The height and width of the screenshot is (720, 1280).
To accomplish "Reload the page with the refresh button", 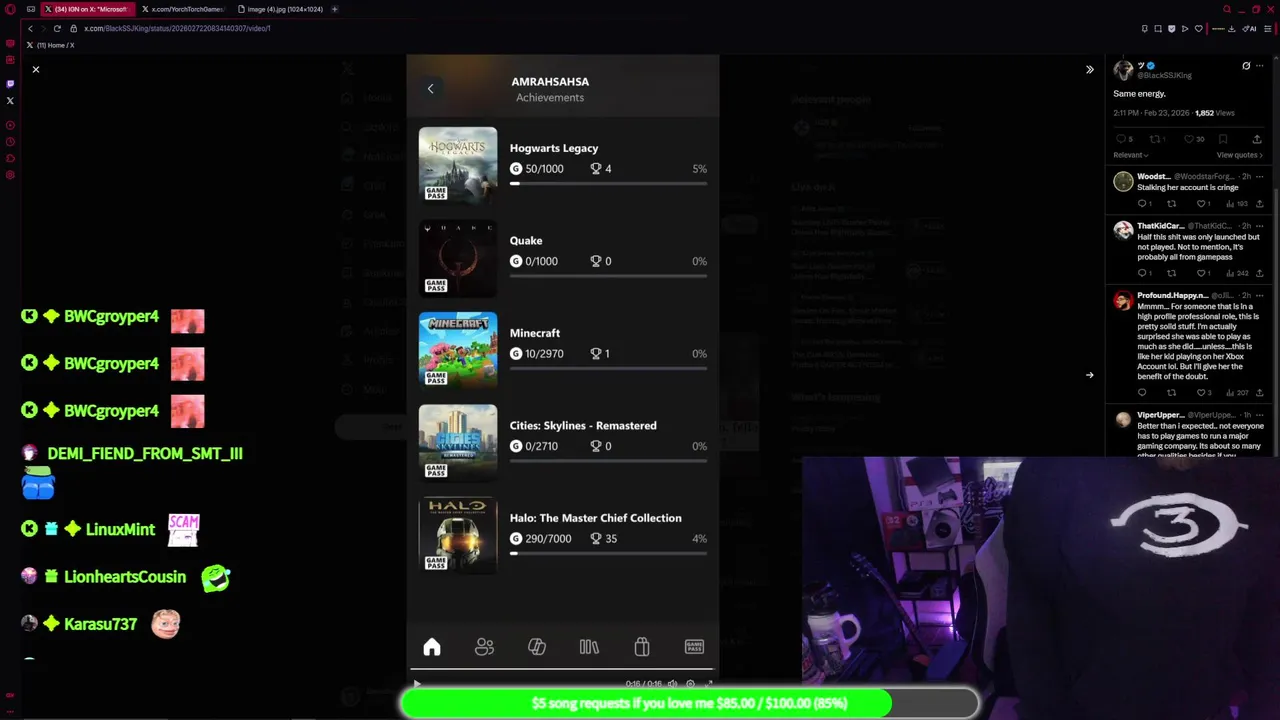I will click(57, 28).
